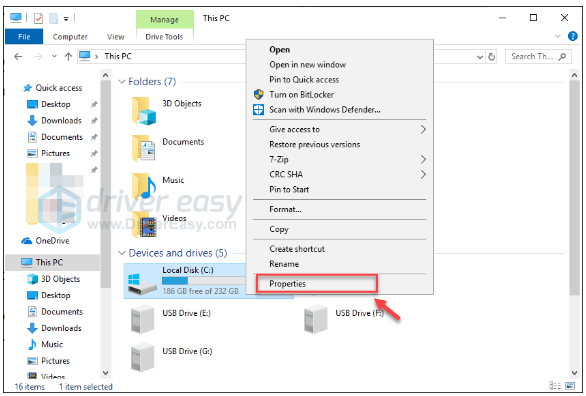Open Properties from the context menu

(287, 284)
